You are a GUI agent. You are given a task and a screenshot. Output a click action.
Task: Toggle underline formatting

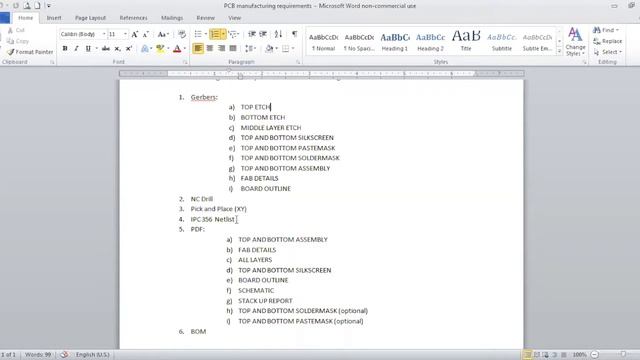pos(88,49)
